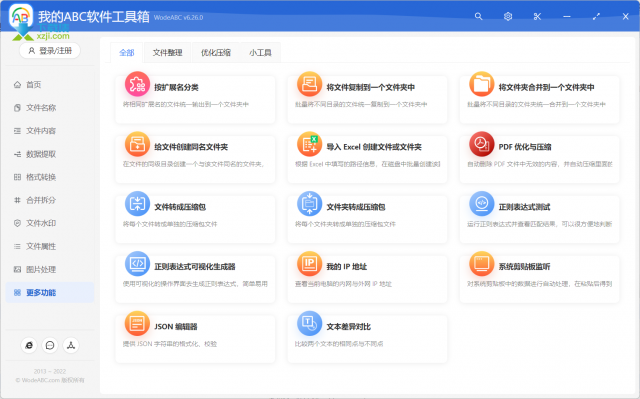Click the browser icon at sidebar bottom
The width and height of the screenshot is (640, 399).
tap(29, 345)
